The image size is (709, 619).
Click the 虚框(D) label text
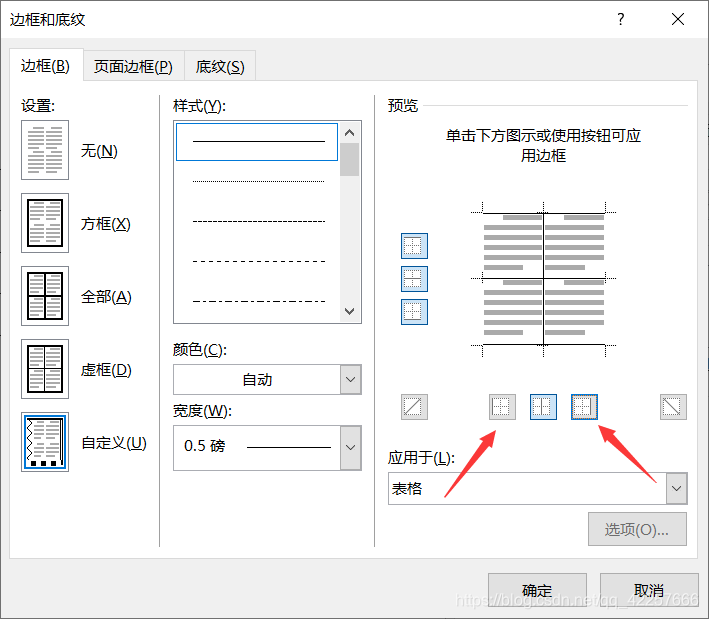click(x=106, y=370)
